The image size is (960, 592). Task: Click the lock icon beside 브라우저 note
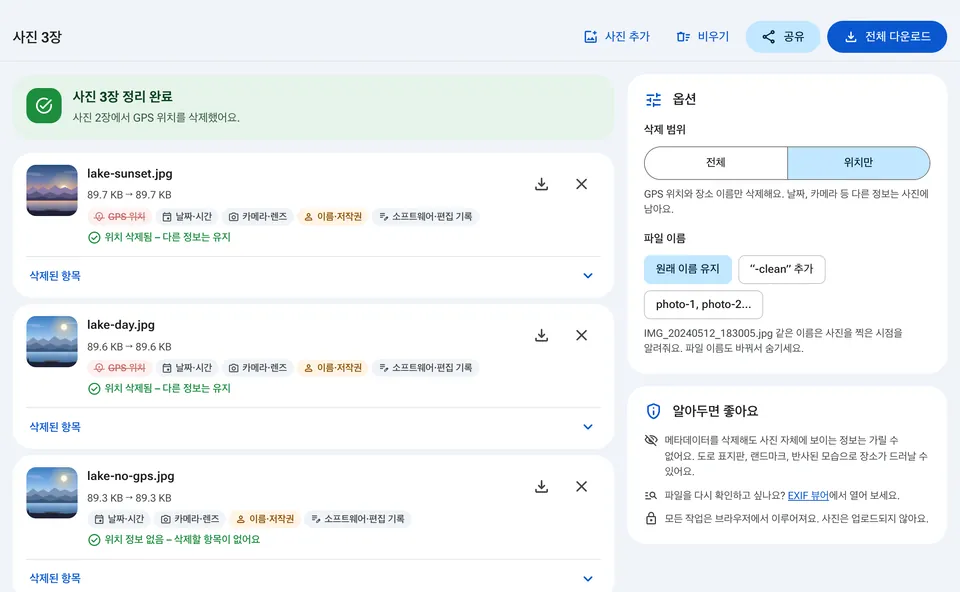(x=651, y=519)
